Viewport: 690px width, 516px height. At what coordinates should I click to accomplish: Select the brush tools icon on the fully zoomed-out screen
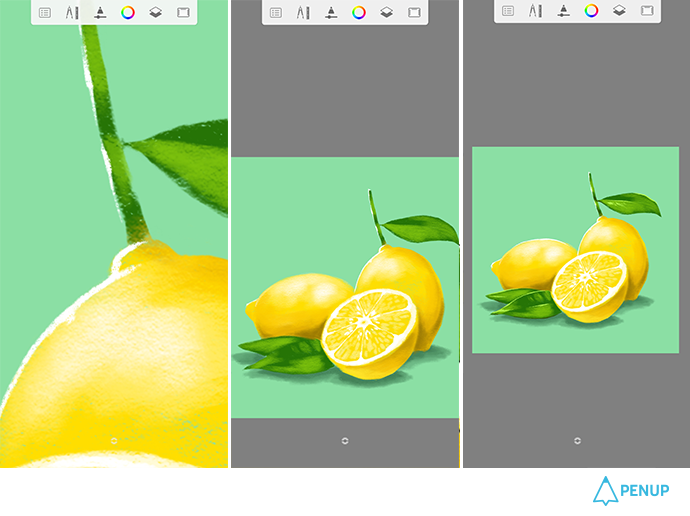[536, 11]
